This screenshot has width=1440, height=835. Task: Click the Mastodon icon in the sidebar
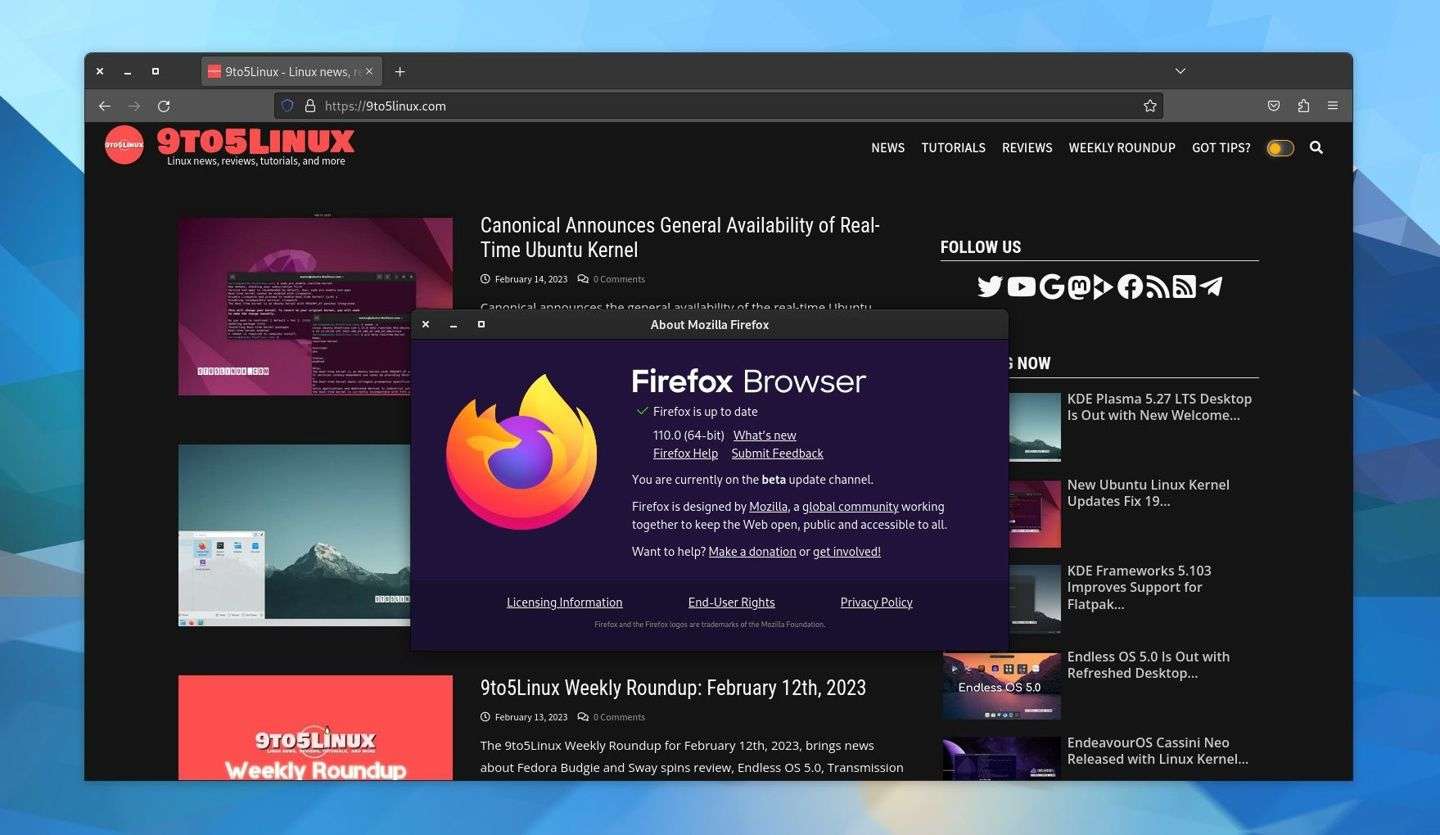click(1079, 287)
